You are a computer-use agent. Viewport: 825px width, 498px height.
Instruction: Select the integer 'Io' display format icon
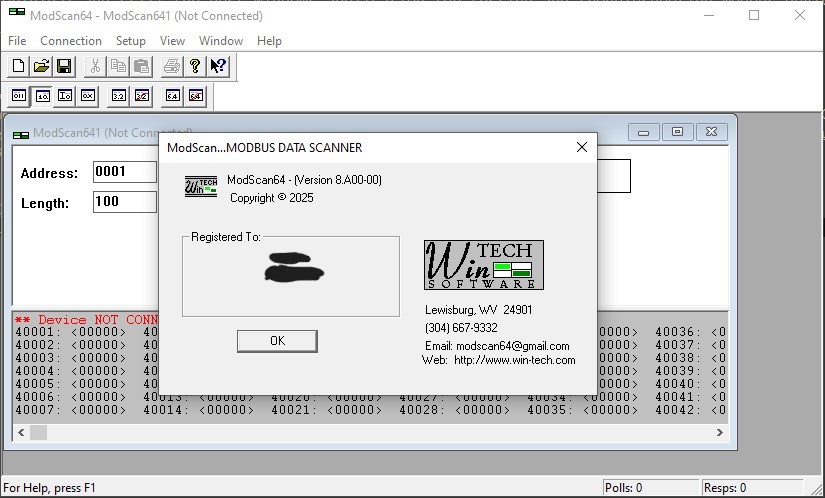(65, 96)
